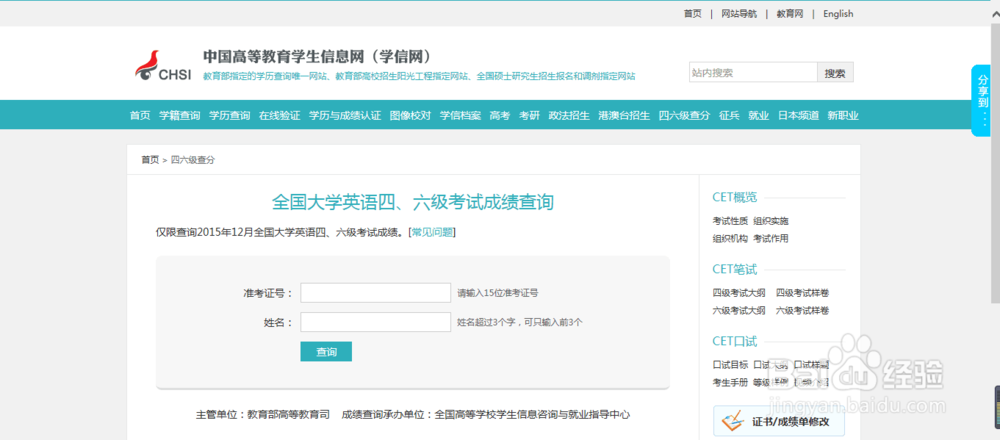Click the 姓名 input field
1000x440 pixels.
(376, 322)
